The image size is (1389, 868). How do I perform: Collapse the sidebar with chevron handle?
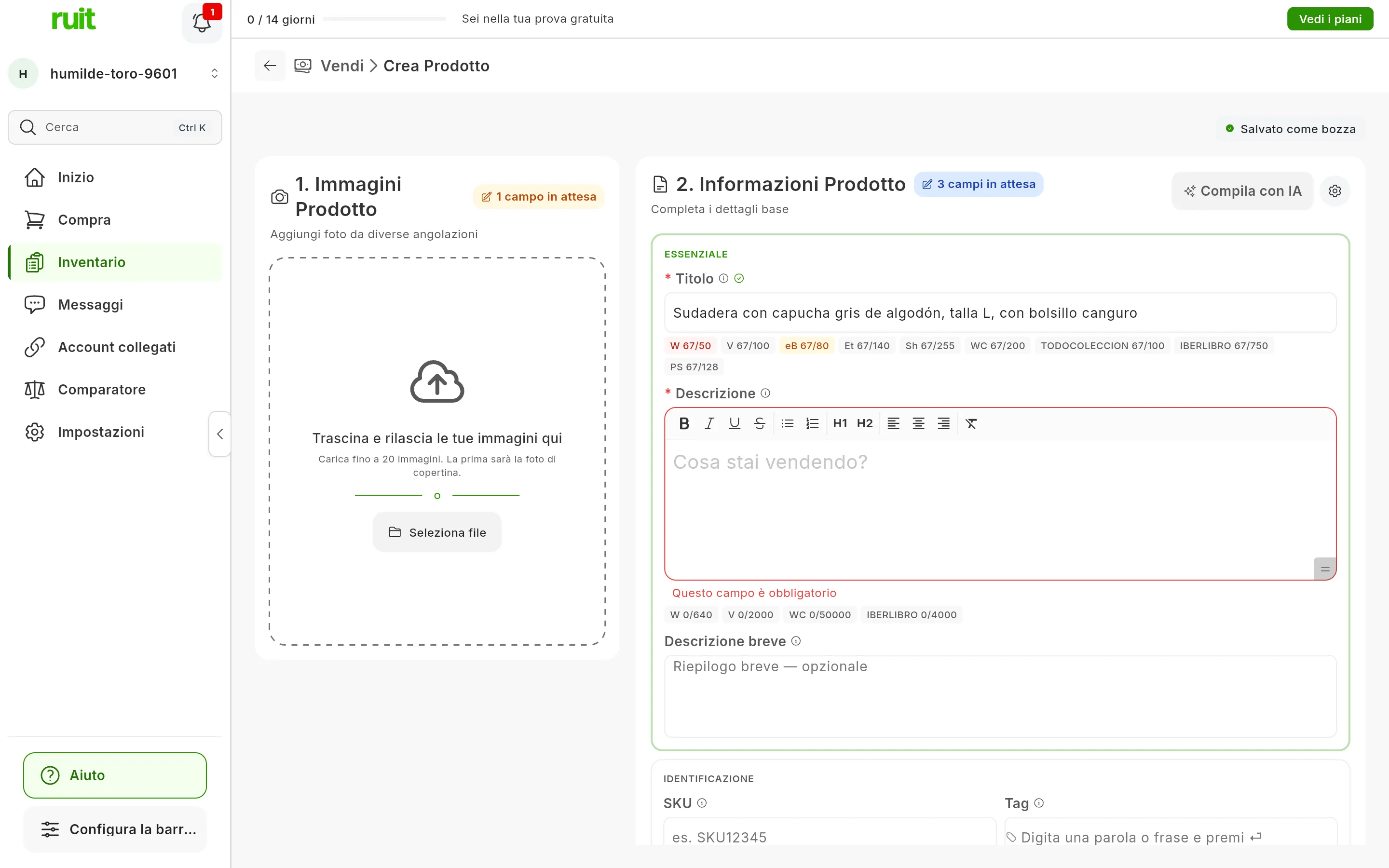point(220,434)
